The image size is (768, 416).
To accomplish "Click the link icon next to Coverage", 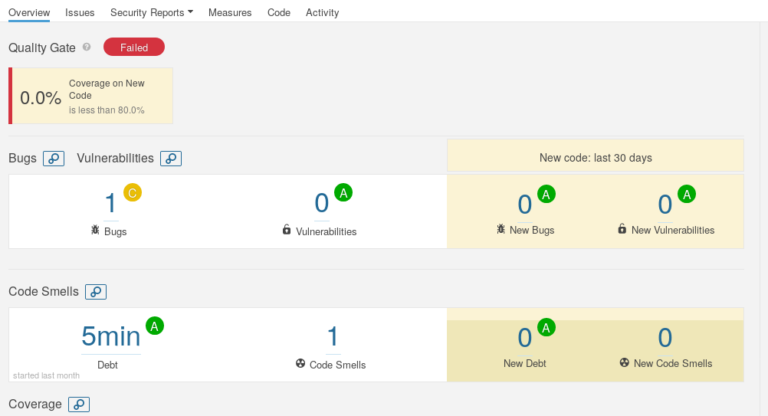I will (79, 405).
